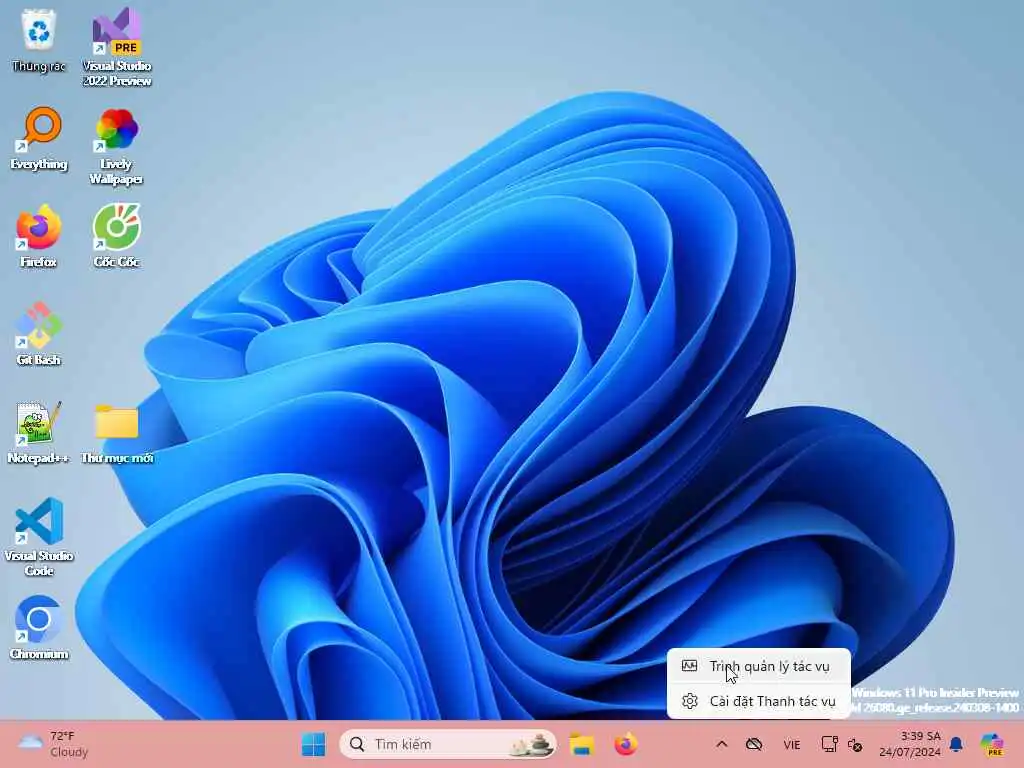The height and width of the screenshot is (768, 1024).
Task: Click the Visual Studio Code desktop icon
Action: click(x=39, y=537)
